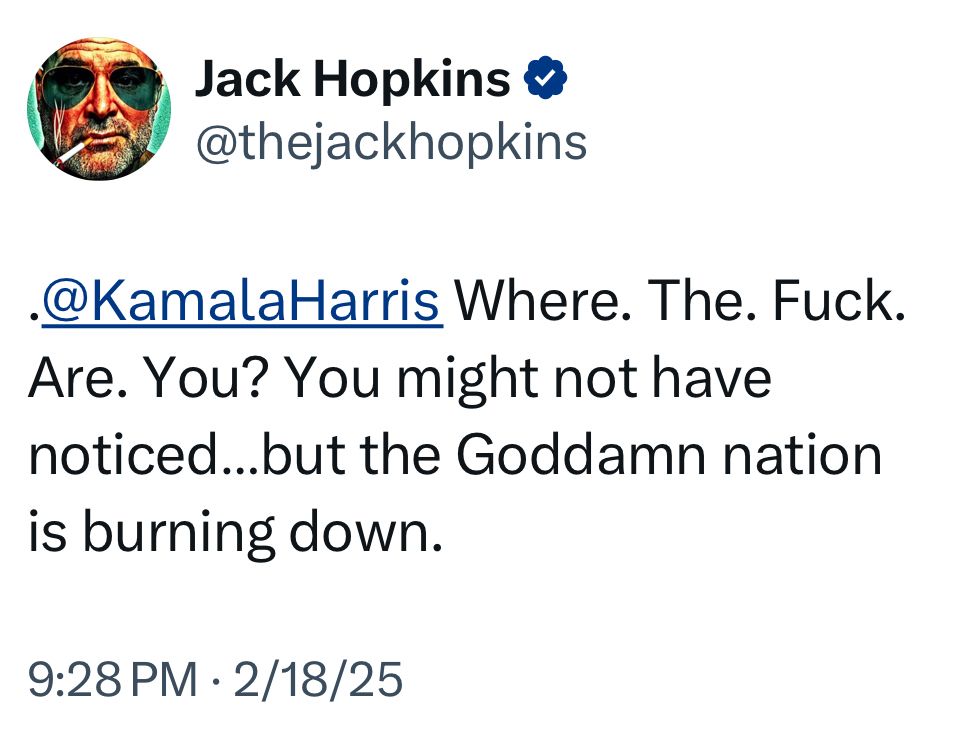Click the 9:28 PM timestamp

(x=112, y=680)
